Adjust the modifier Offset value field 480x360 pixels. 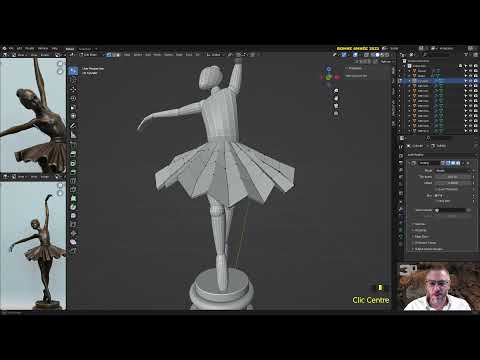[x=454, y=183]
